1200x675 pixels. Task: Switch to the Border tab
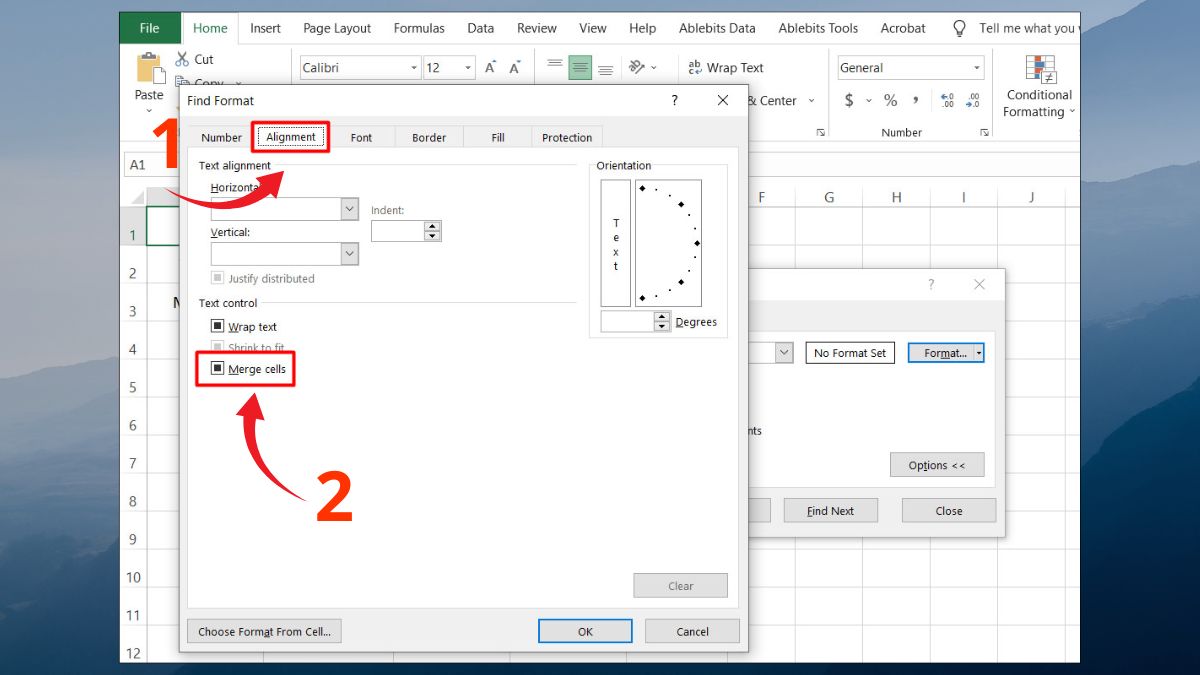[429, 138]
